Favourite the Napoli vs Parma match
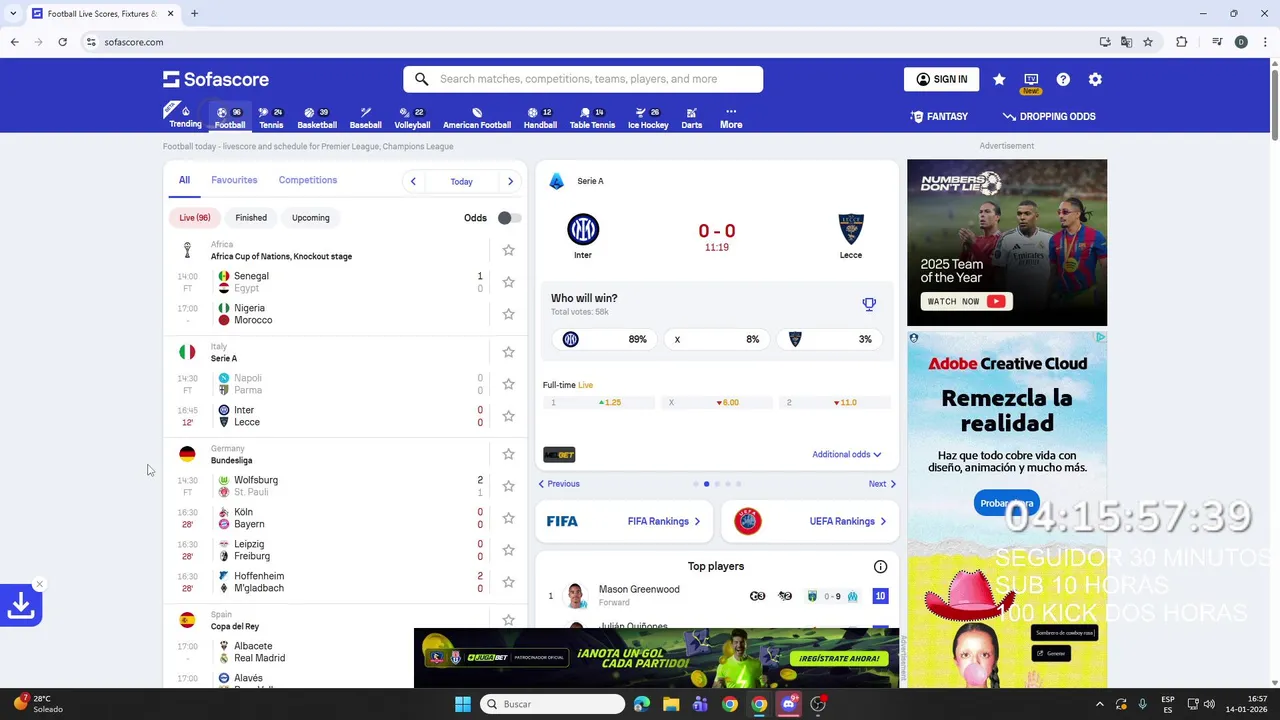This screenshot has height=720, width=1280. coord(508,384)
